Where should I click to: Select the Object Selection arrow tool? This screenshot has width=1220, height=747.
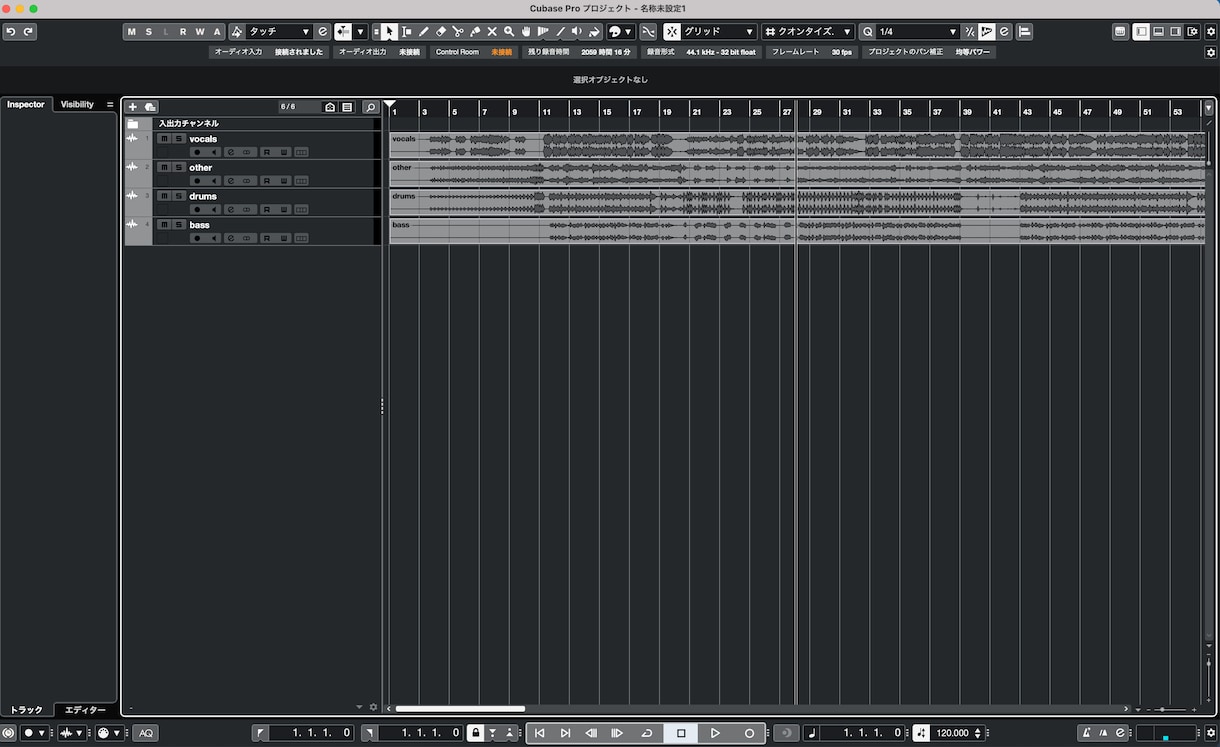point(389,32)
